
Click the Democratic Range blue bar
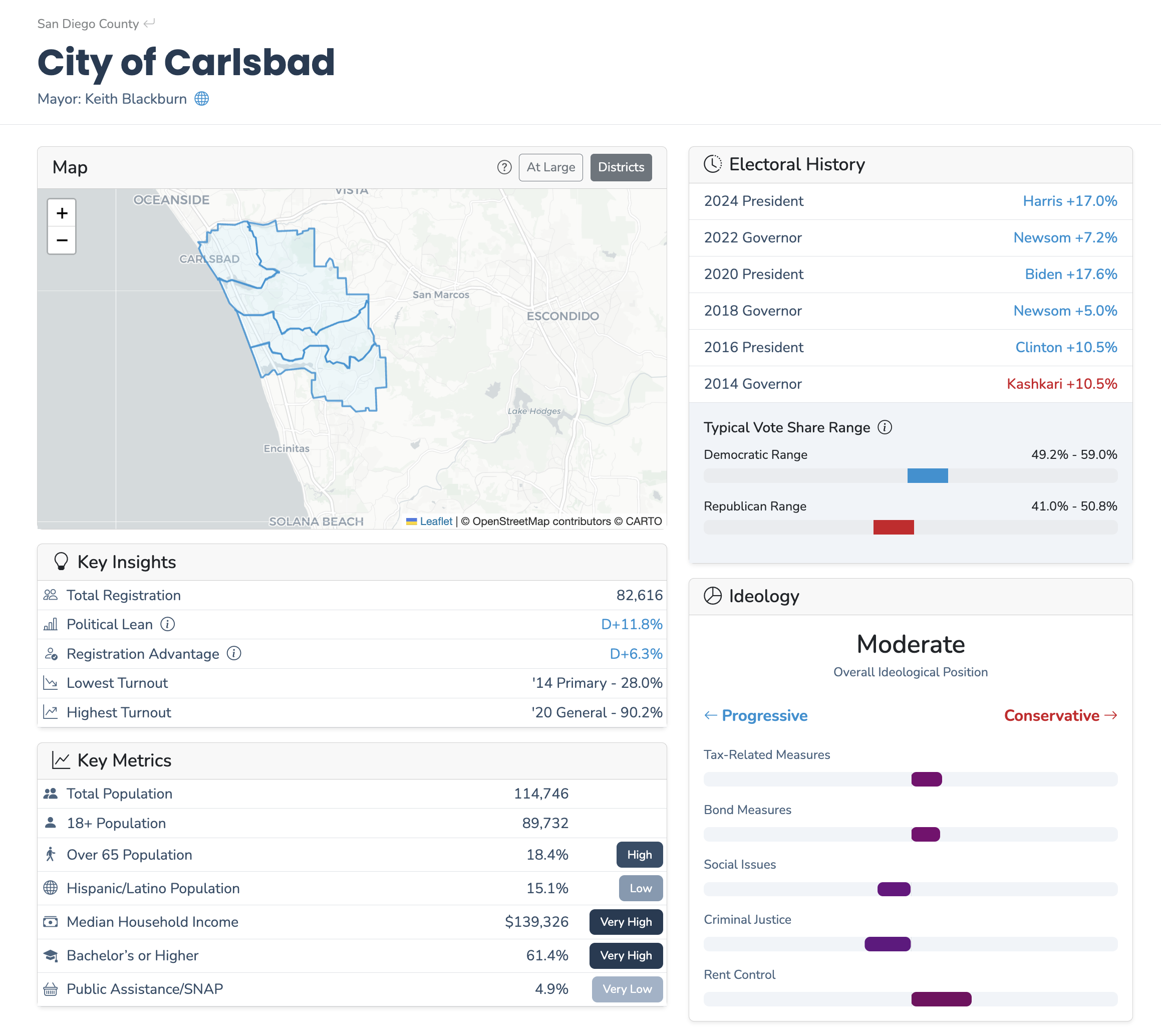click(x=927, y=476)
